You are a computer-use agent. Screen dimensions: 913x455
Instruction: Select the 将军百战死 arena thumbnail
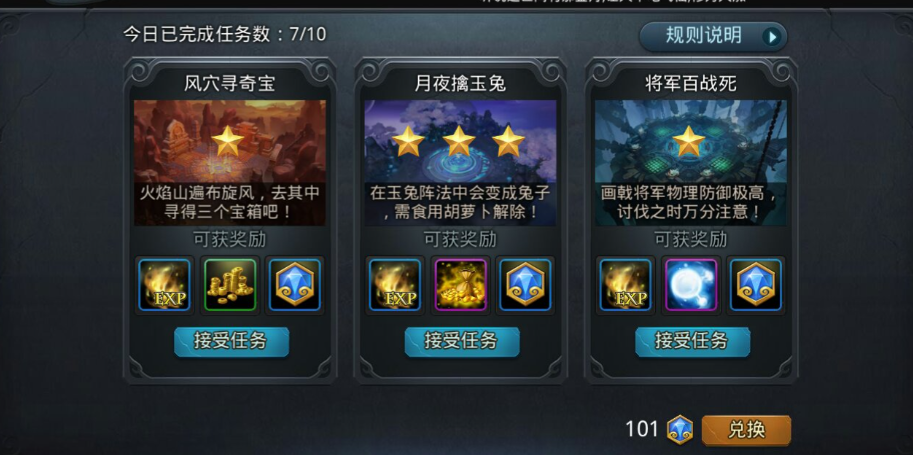tap(691, 163)
